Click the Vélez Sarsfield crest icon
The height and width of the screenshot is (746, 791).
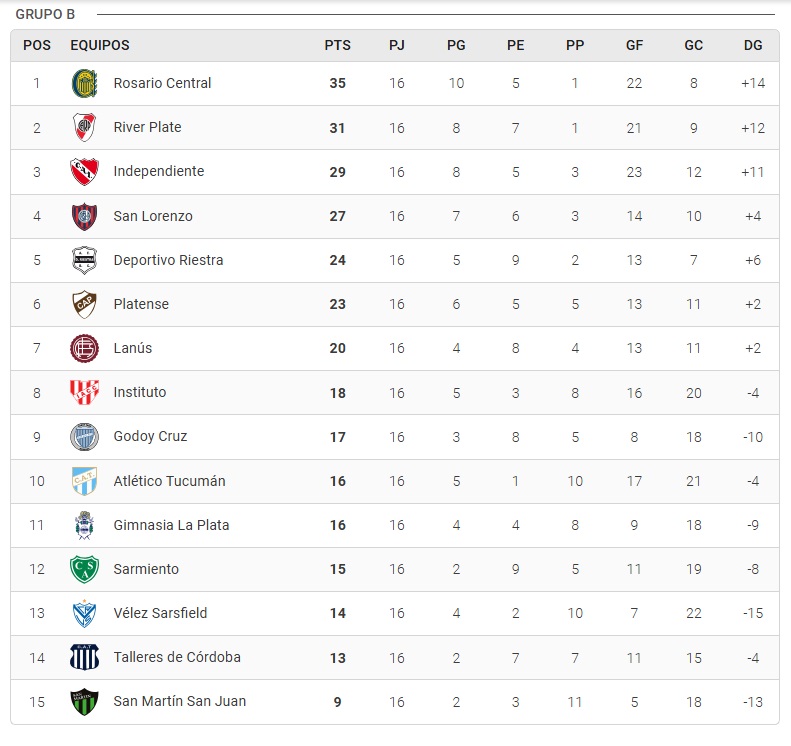pos(84,613)
